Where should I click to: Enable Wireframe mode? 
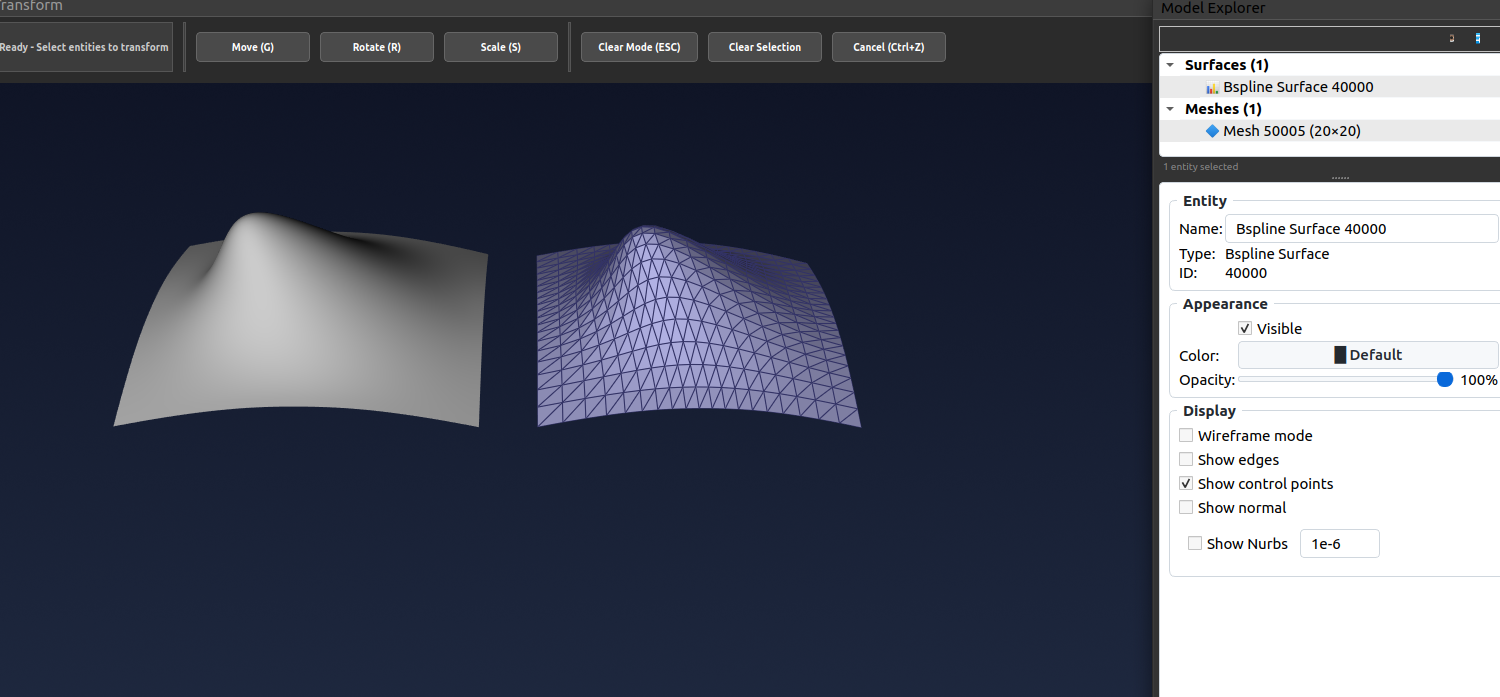coord(1186,435)
